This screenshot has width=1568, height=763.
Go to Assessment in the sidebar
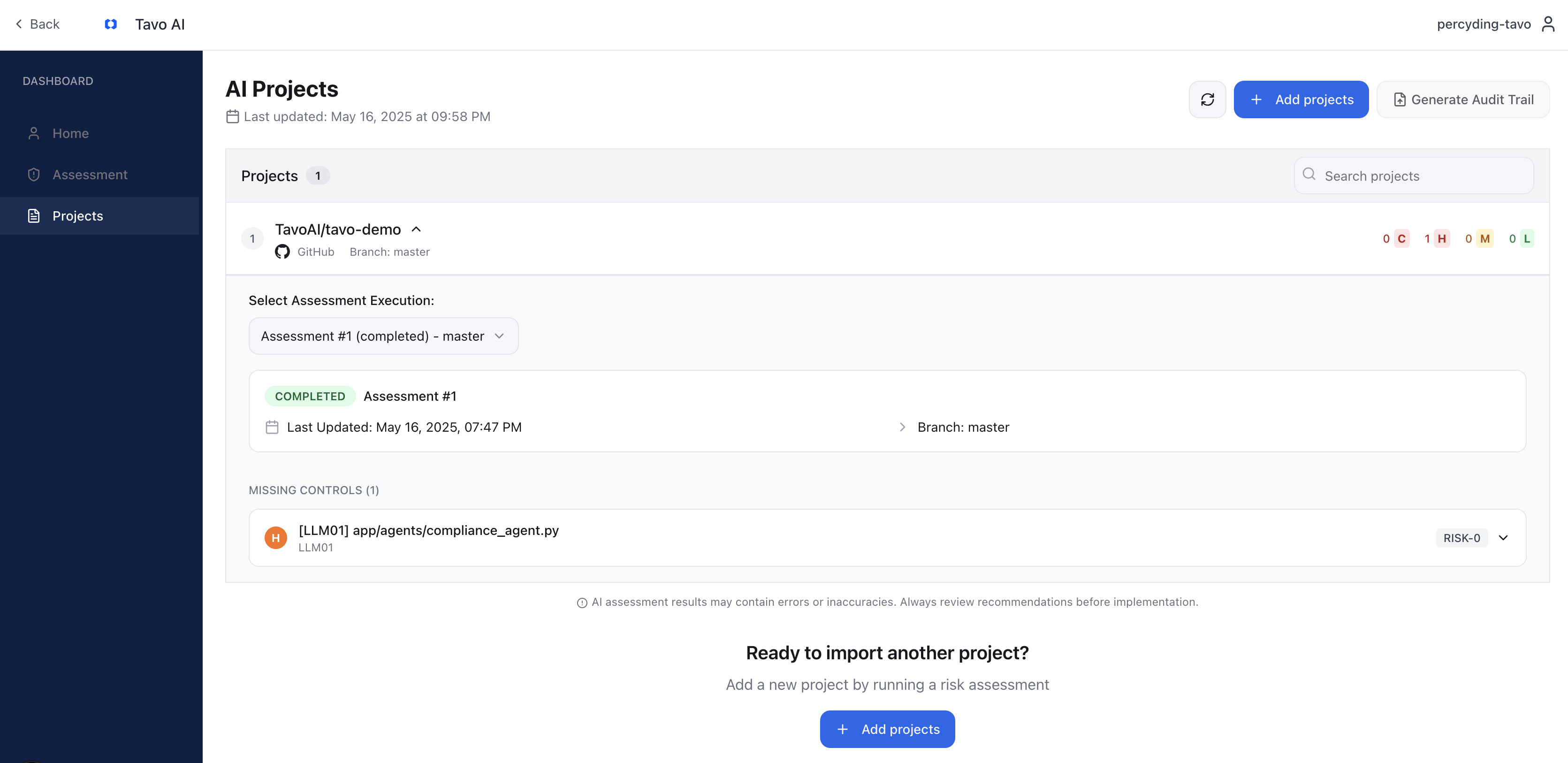[x=90, y=175]
